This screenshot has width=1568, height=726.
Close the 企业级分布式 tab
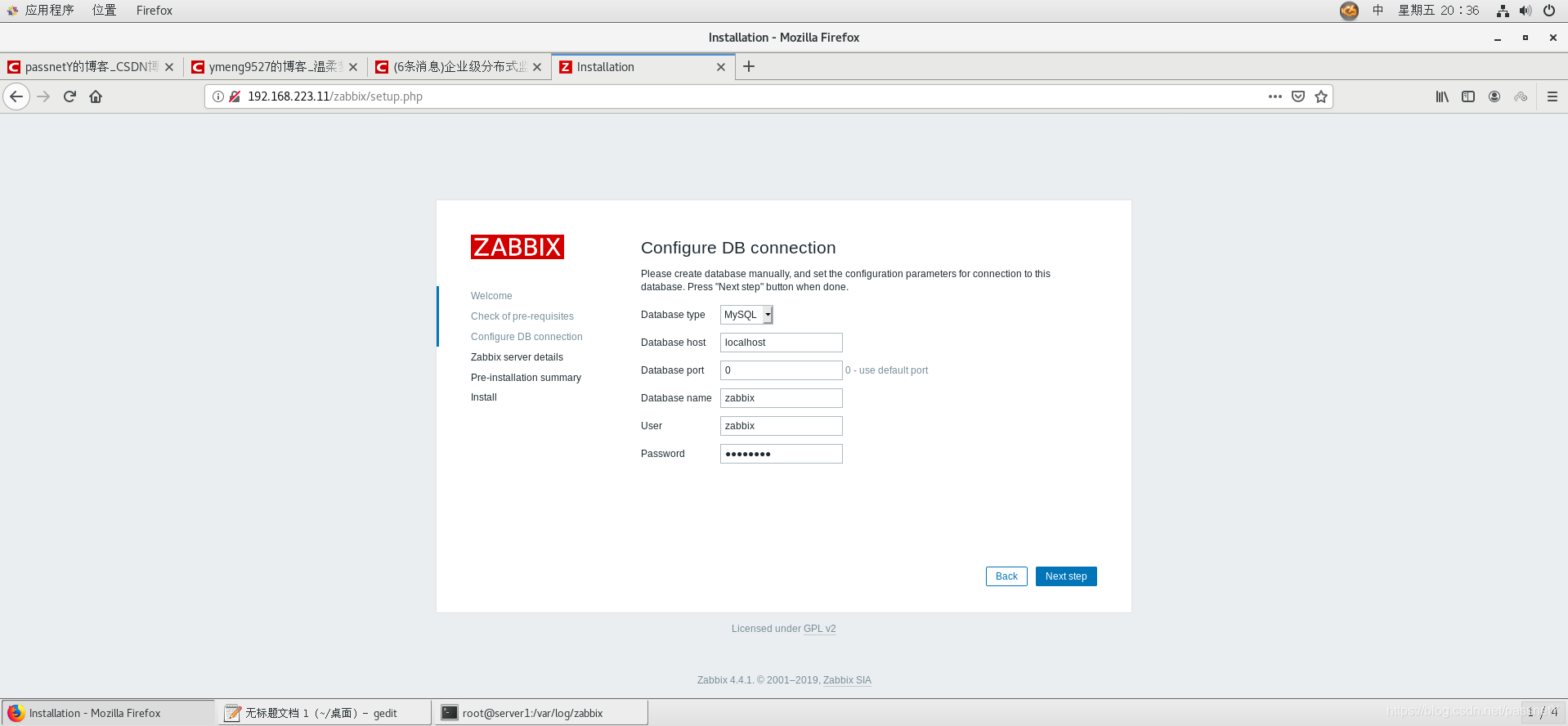tap(537, 67)
